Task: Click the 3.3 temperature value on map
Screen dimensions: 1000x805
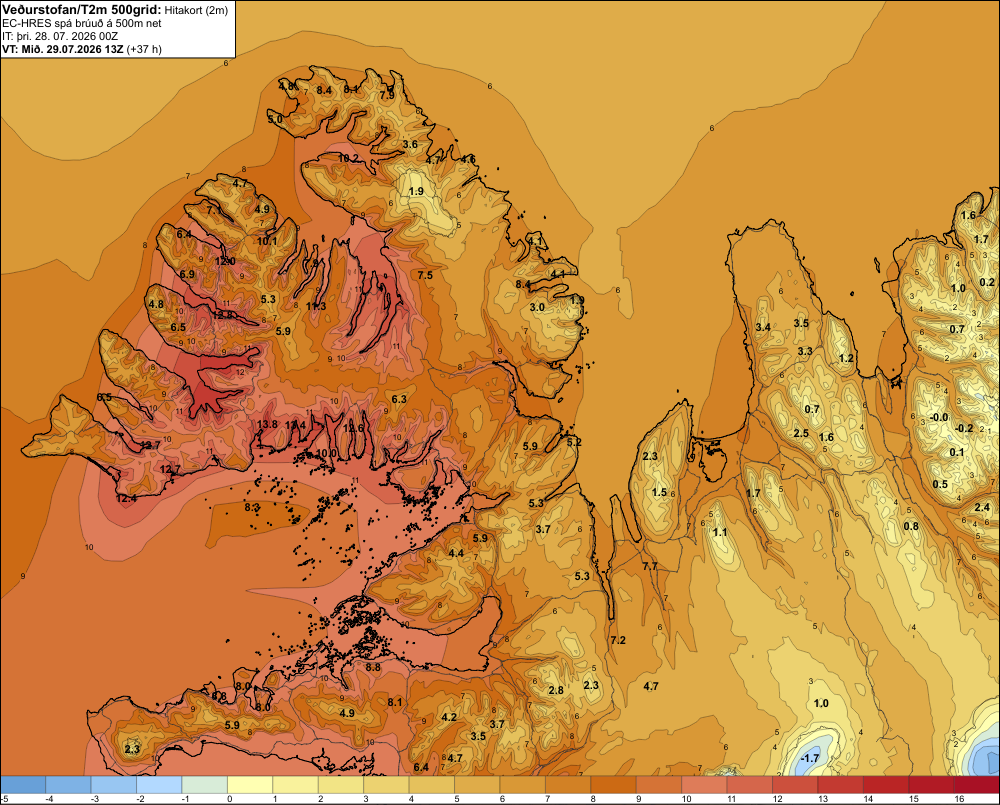Action: pyautogui.click(x=805, y=351)
